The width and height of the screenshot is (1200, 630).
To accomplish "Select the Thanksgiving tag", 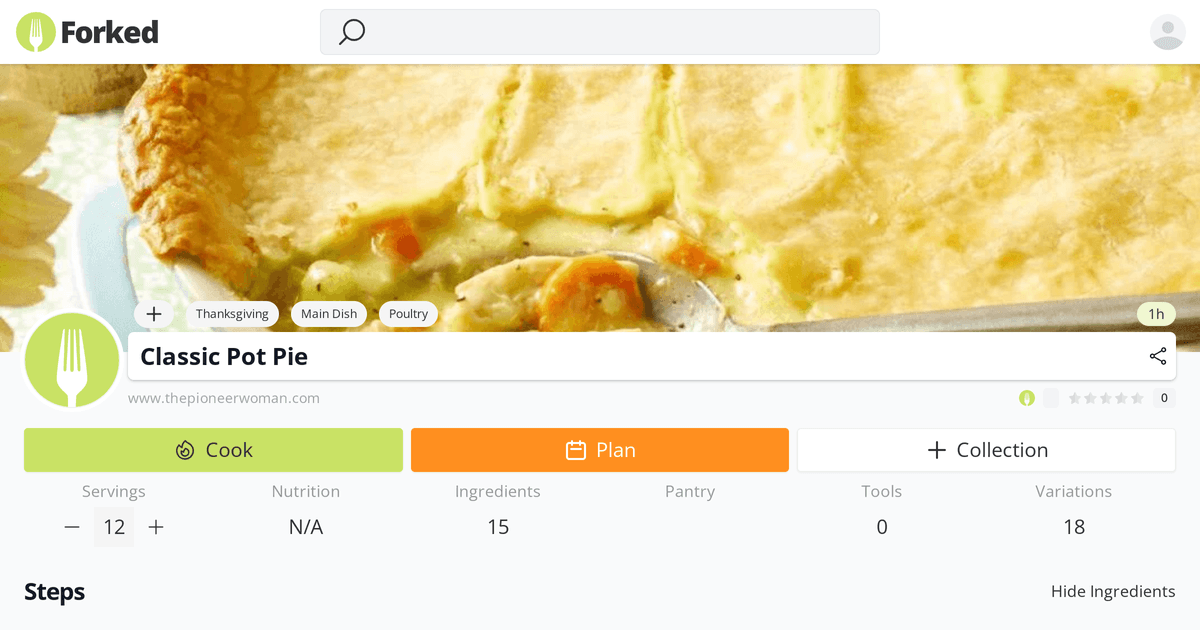I will pos(232,313).
